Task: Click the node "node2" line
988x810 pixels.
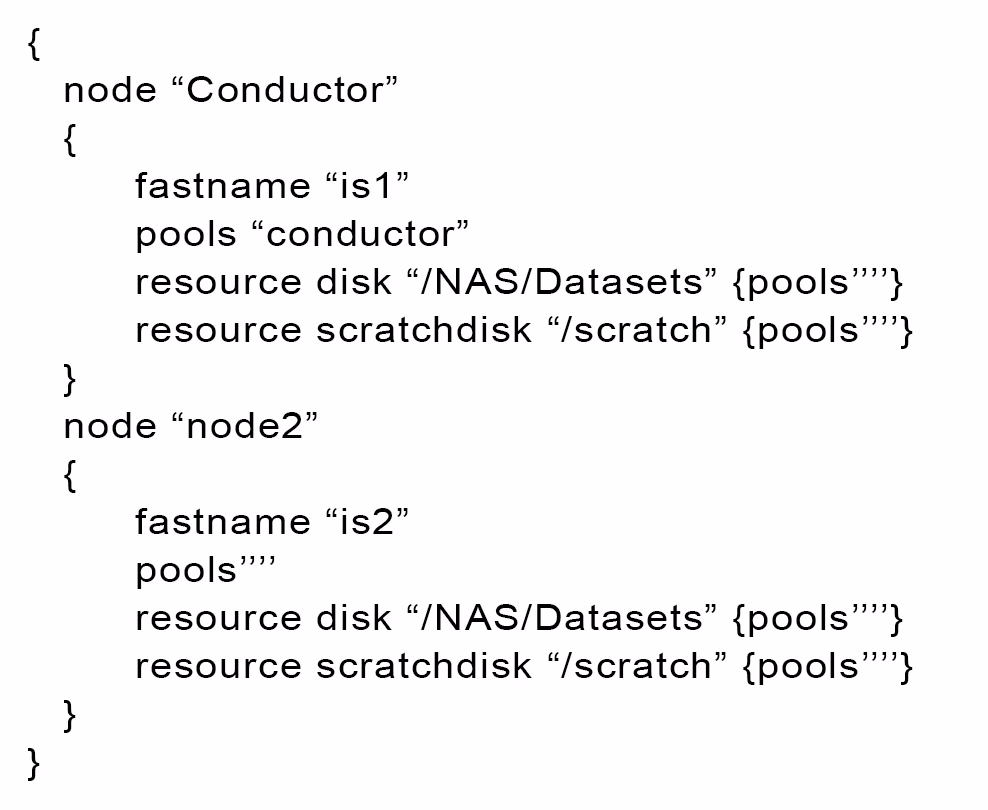Action: [x=191, y=426]
